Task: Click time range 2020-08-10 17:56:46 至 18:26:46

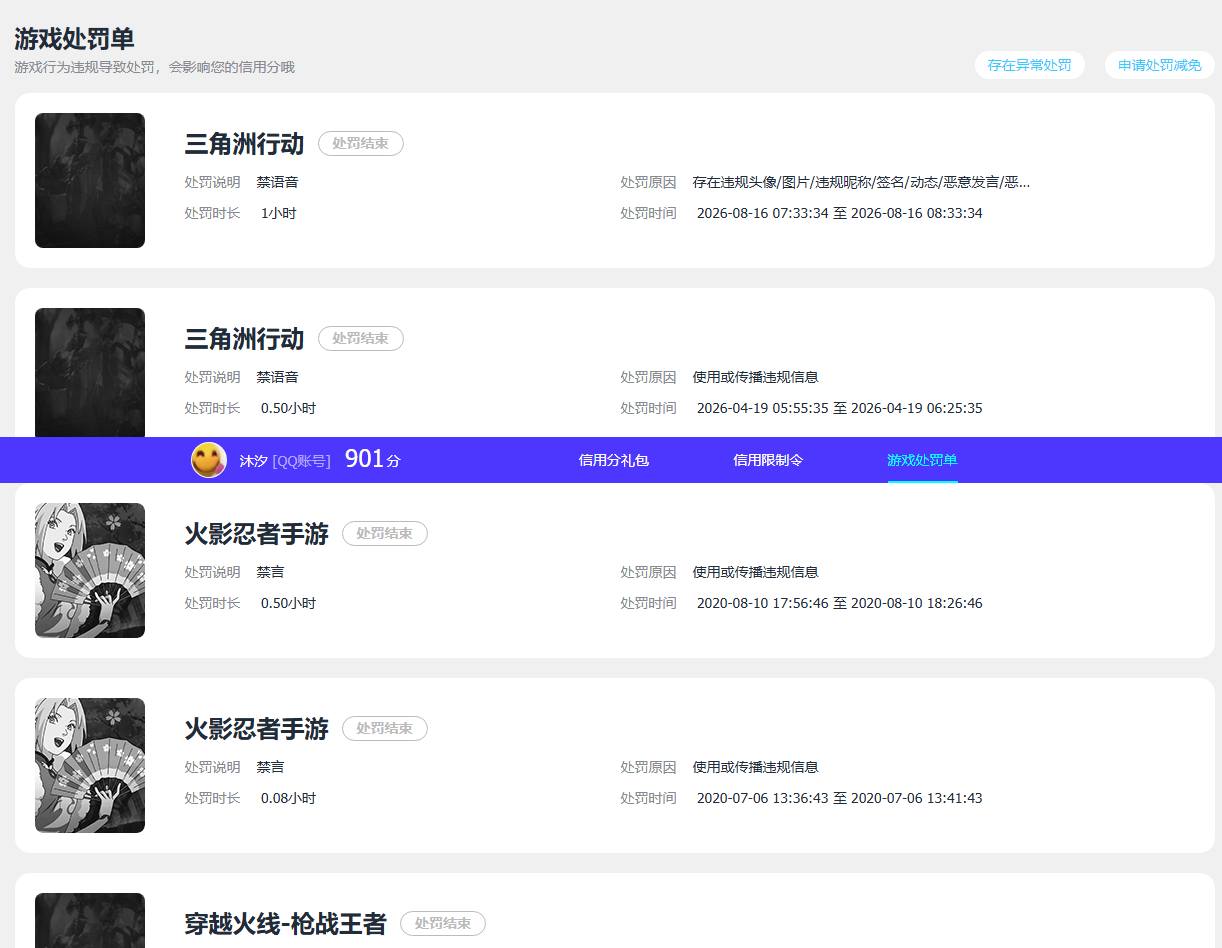Action: (839, 604)
